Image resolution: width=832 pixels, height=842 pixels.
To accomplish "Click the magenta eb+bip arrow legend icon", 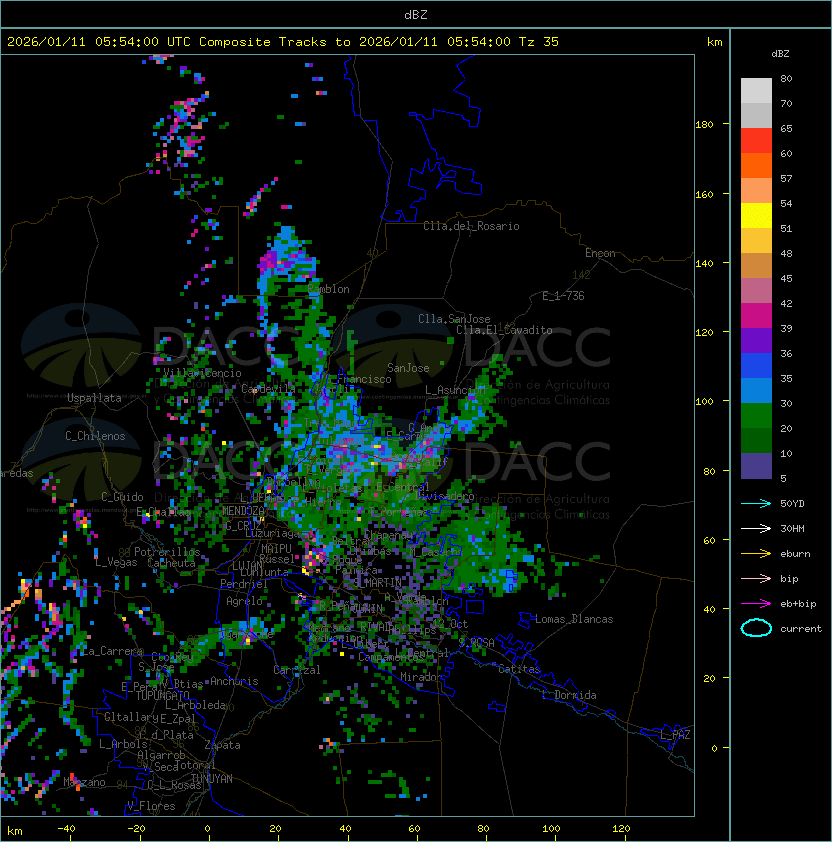I will click(x=756, y=604).
